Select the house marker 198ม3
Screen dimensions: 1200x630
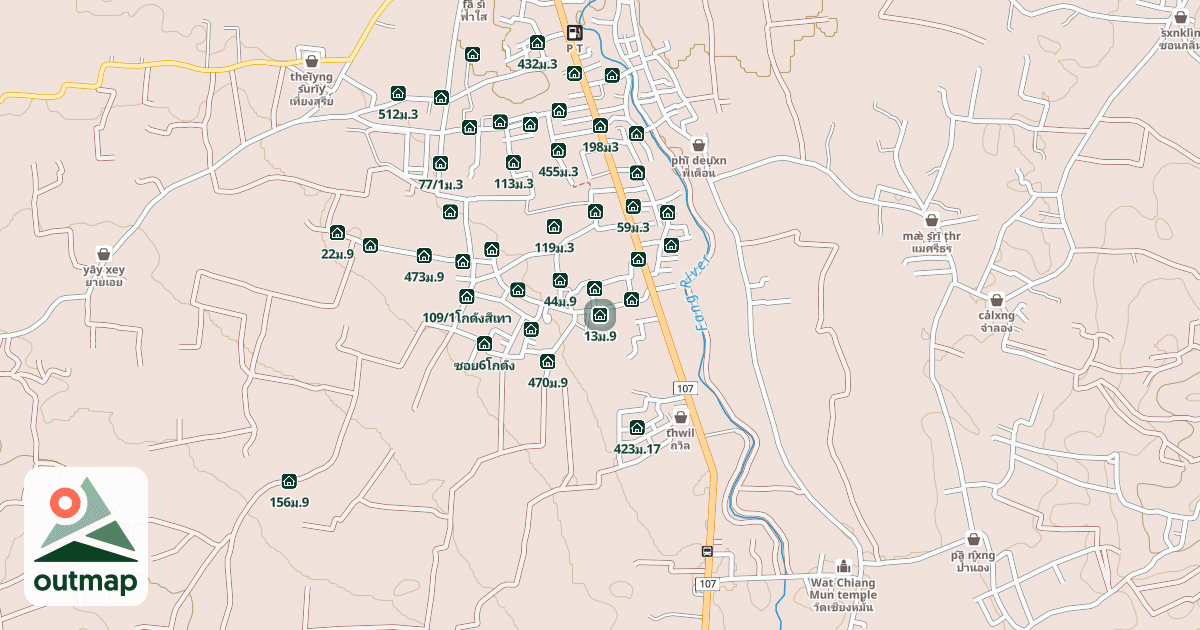pos(600,125)
